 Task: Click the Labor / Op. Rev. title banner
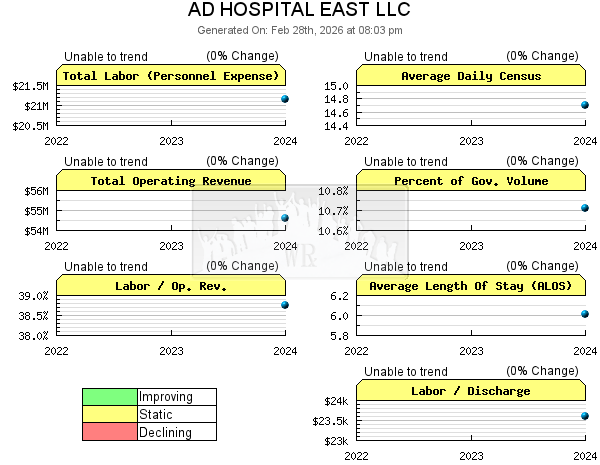[171, 286]
